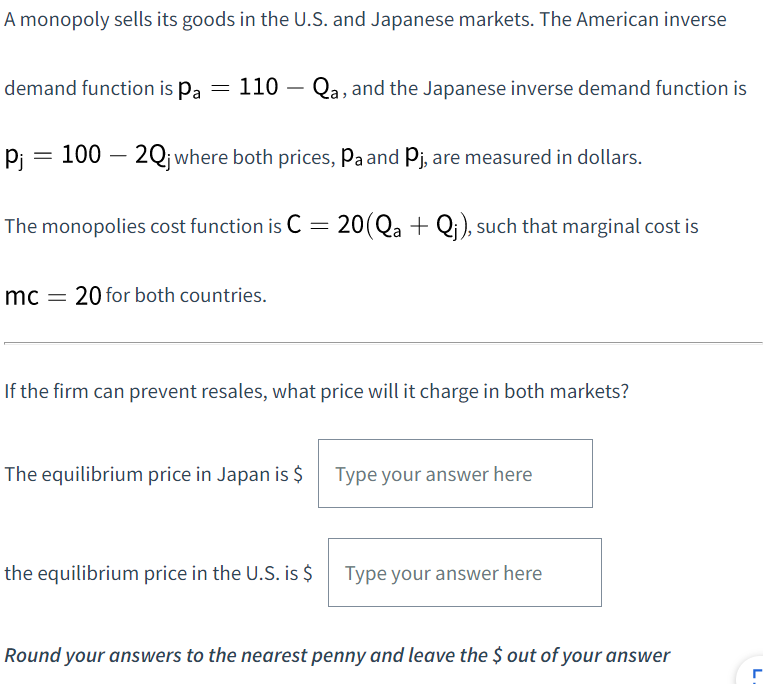Click the American demand equation pa = 110 − Qa
The height and width of the screenshot is (684, 763).
(258, 88)
